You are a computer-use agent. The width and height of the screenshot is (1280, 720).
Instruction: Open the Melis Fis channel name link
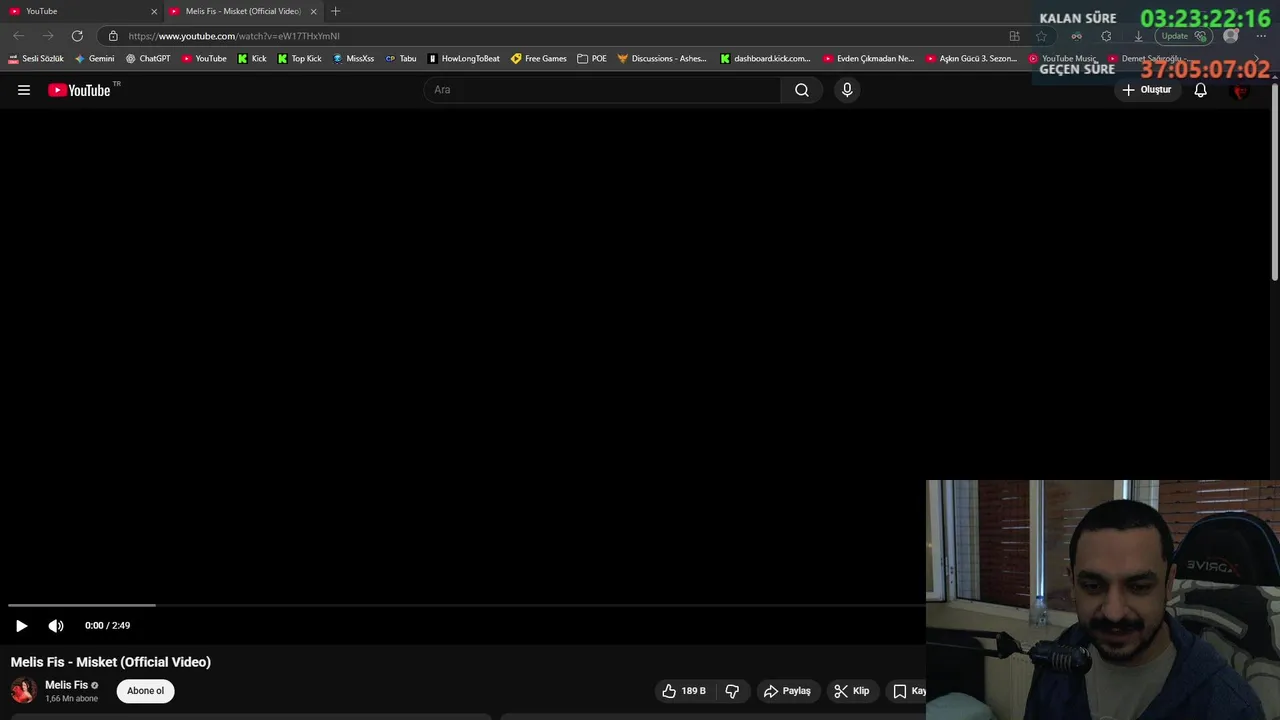point(66,685)
